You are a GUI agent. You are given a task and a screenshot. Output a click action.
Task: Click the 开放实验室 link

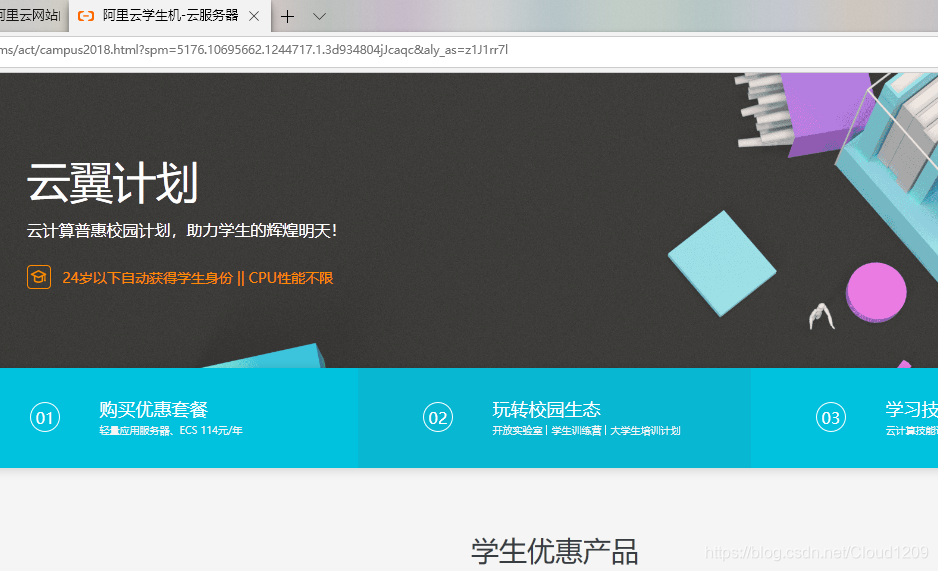(517, 431)
